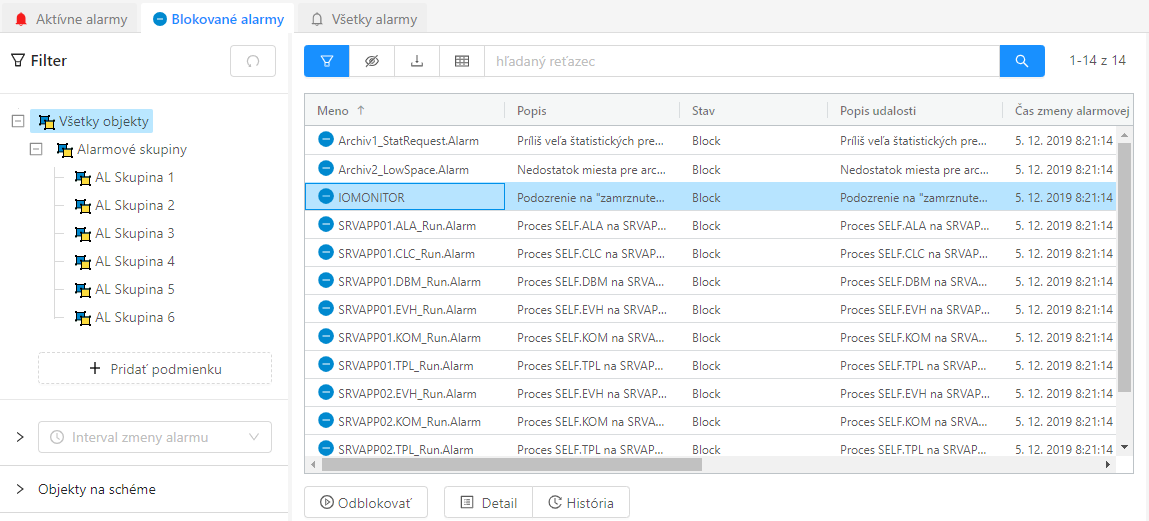
Task: Open História for the selected alarm
Action: pyautogui.click(x=581, y=503)
